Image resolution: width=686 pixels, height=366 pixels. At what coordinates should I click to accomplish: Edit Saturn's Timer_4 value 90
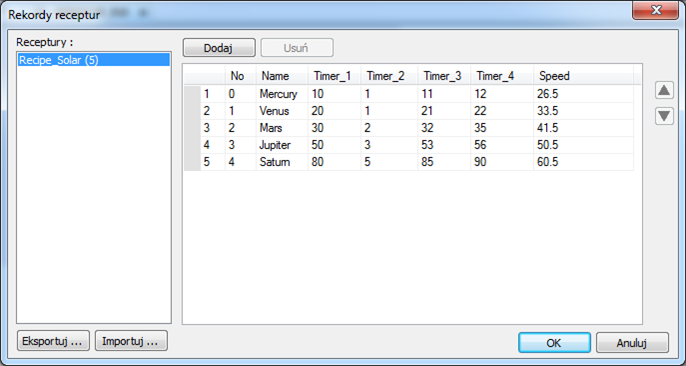click(502, 162)
